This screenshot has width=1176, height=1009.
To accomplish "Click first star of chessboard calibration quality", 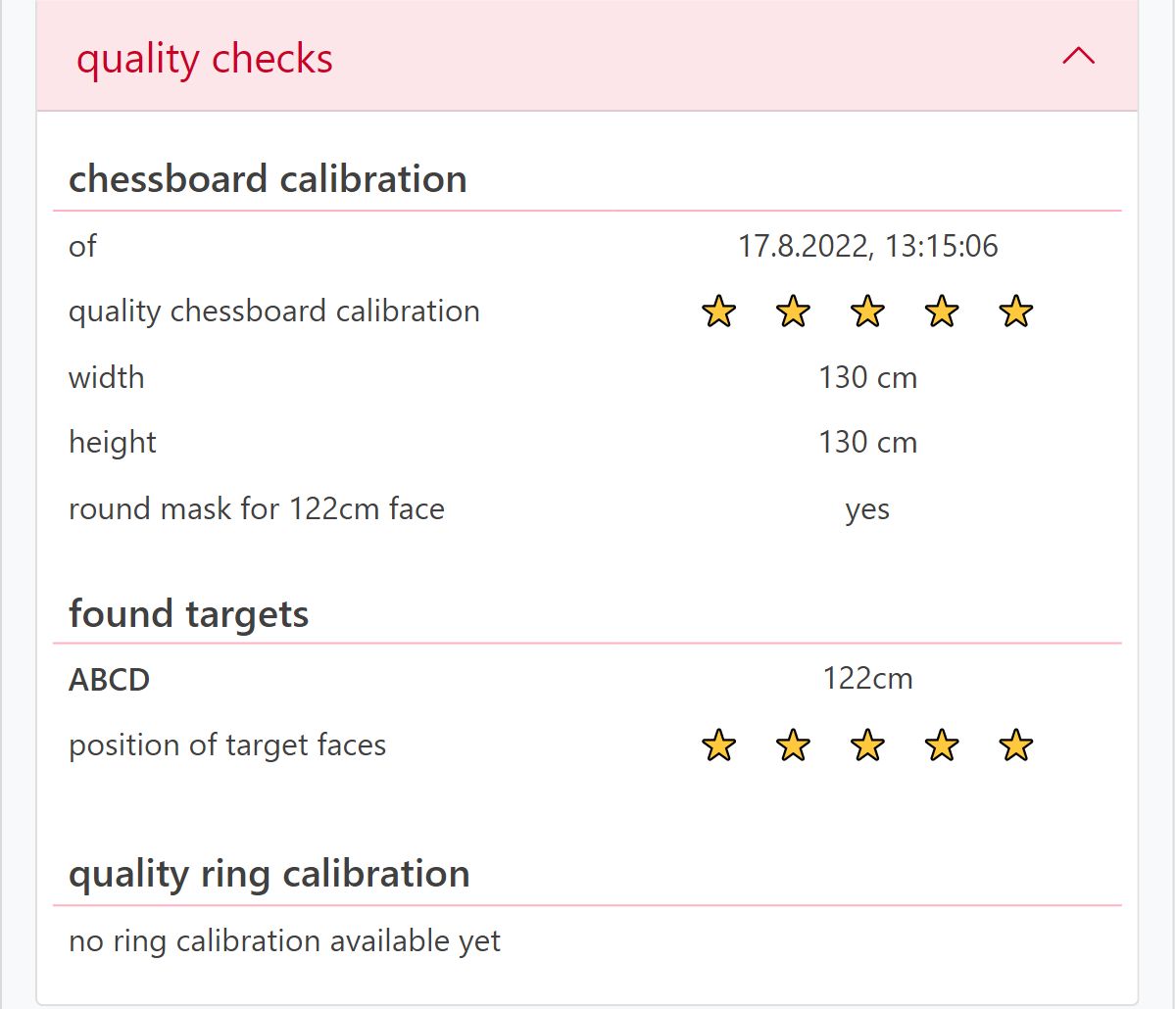I will 719,312.
